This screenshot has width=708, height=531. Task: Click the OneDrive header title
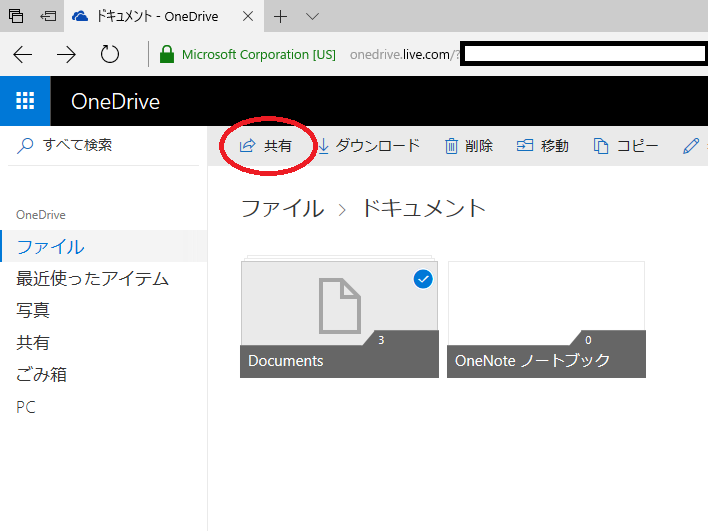tap(116, 102)
